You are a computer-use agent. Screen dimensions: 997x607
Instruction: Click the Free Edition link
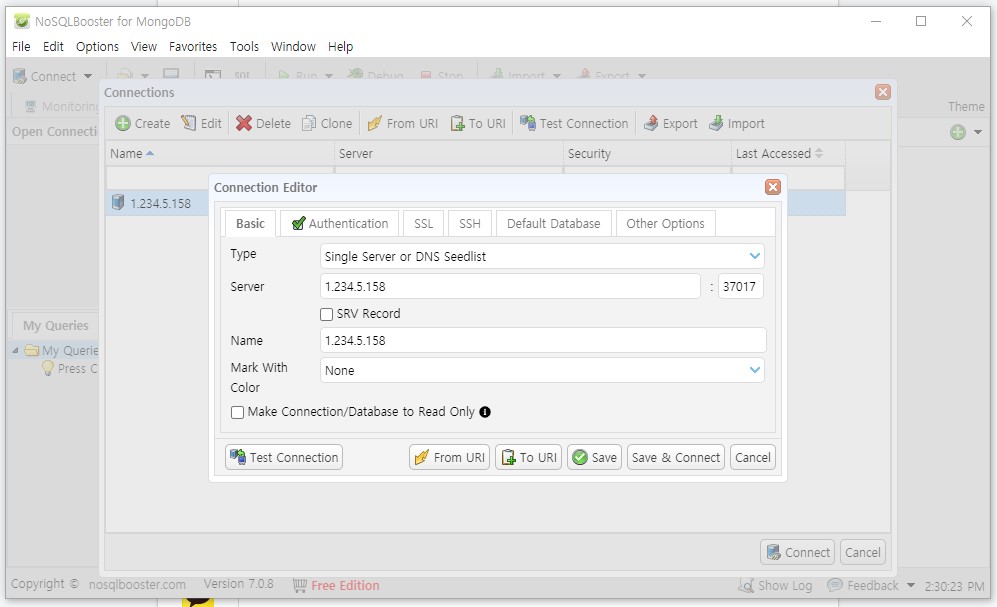coord(345,585)
